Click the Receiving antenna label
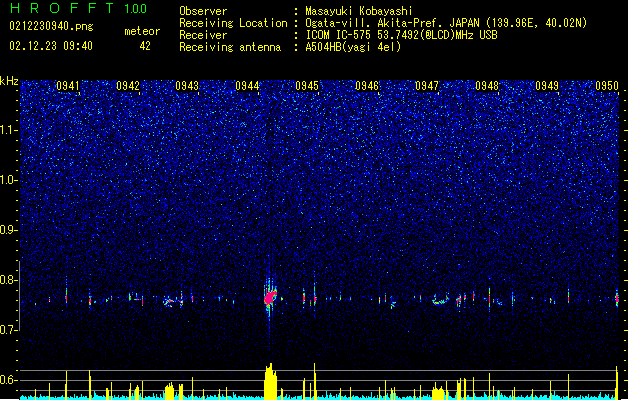 [230, 47]
